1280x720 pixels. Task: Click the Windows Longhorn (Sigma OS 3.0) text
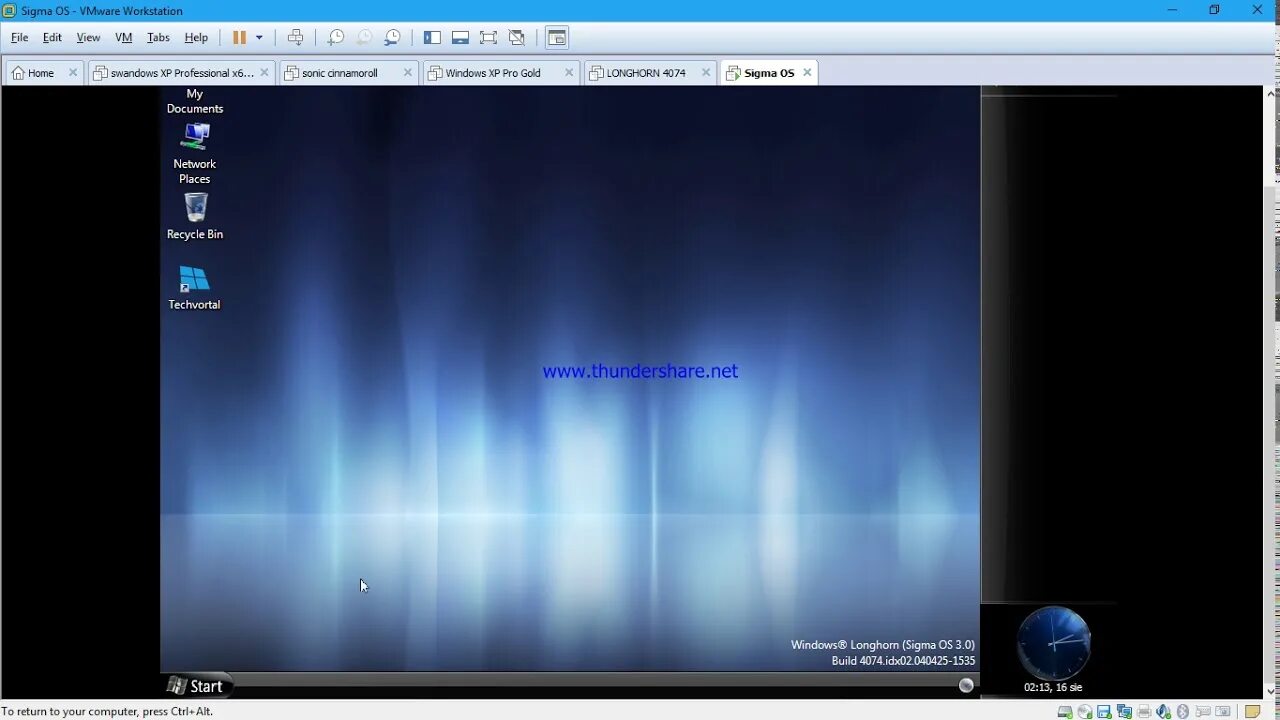pos(883,645)
